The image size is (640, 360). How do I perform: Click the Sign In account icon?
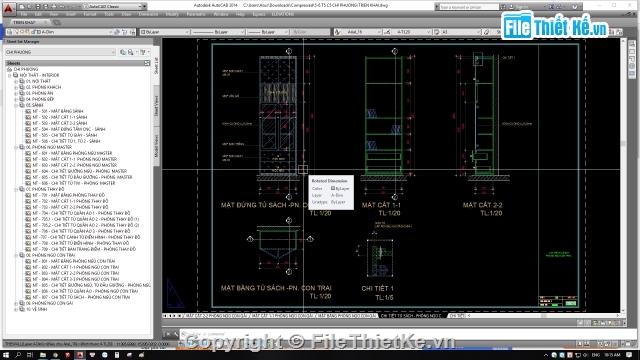[511, 7]
